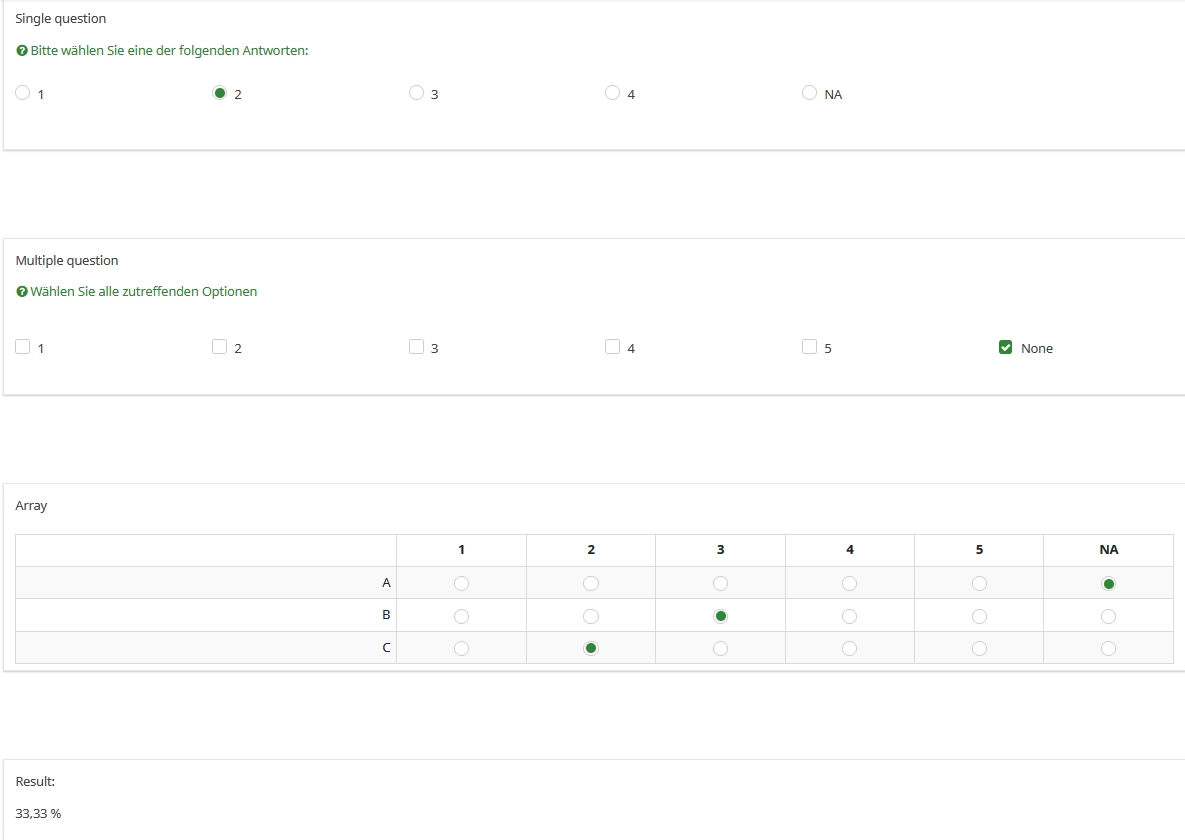Enable checkbox 3 in Multiple question
This screenshot has width=1185, height=840.
pos(416,347)
